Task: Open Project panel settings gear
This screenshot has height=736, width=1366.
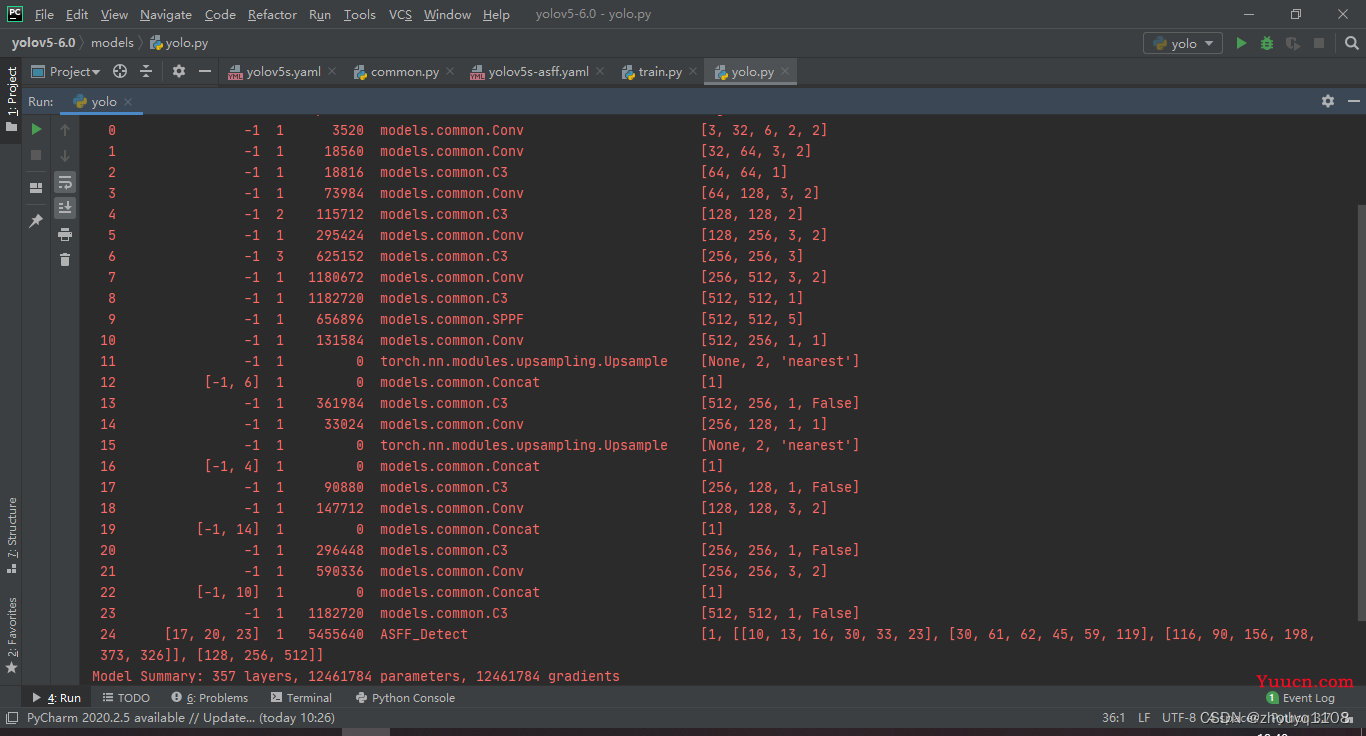Action: coord(179,71)
